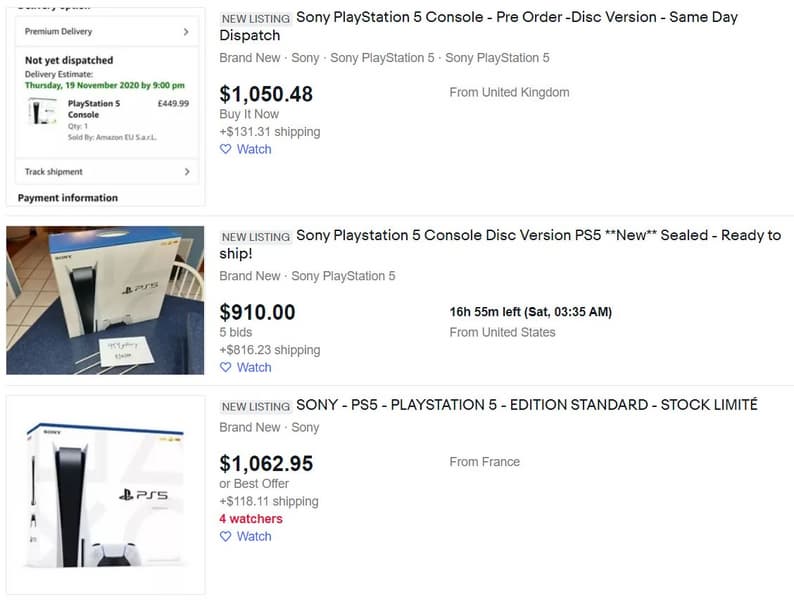Click the 16h 55m left auction timer
The height and width of the screenshot is (600, 794).
click(x=530, y=312)
